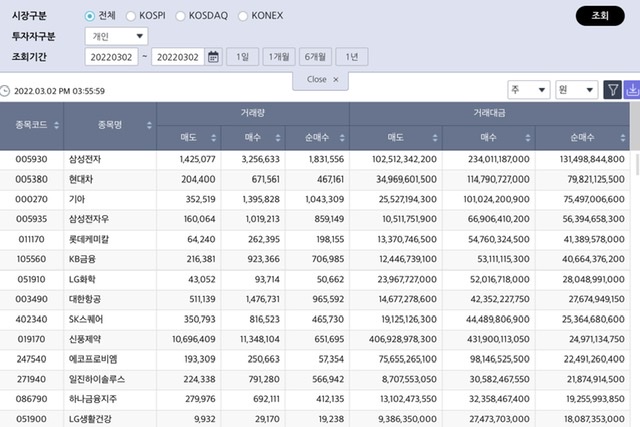This screenshot has width=640, height=427.
Task: Click the download icon button
Action: tap(631, 90)
